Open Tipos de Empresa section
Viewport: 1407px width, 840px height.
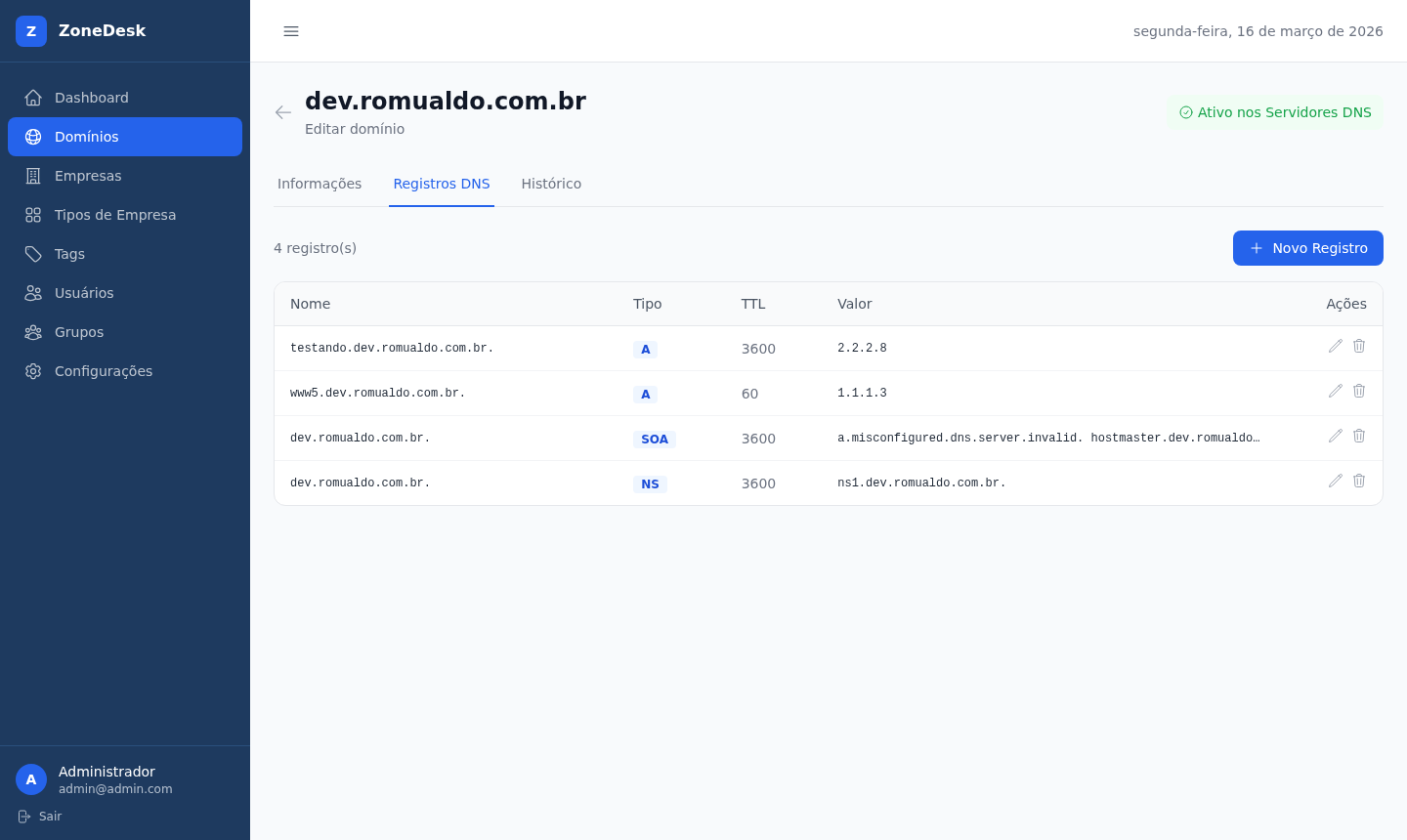tap(115, 215)
